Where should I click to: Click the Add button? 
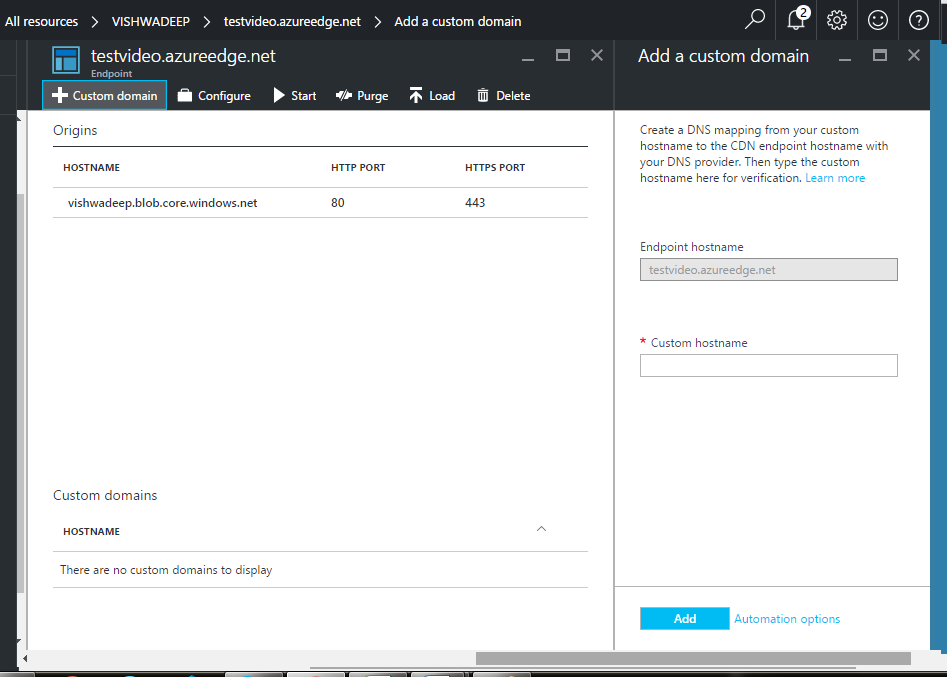click(685, 618)
